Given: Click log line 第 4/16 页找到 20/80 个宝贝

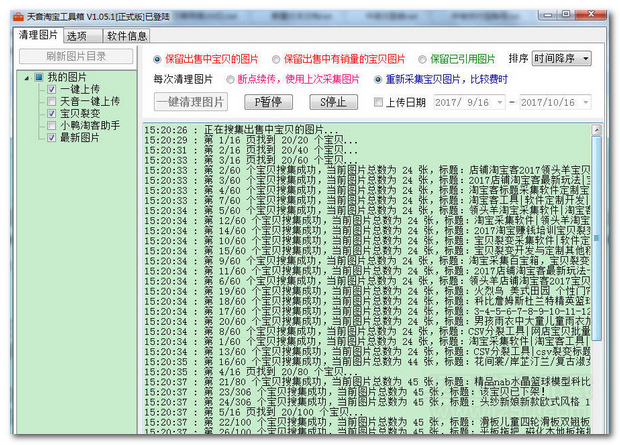Looking at the screenshot, I should click(251, 372).
